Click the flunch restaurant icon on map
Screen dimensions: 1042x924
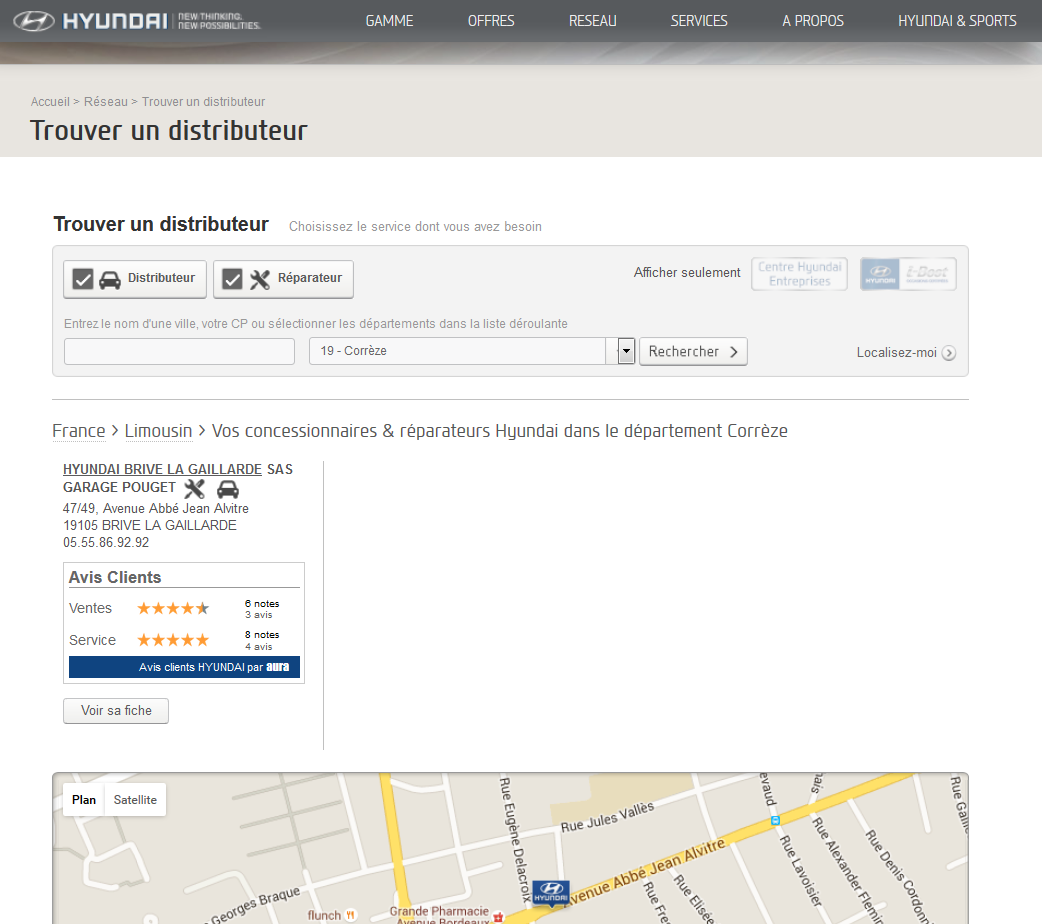coord(350,915)
